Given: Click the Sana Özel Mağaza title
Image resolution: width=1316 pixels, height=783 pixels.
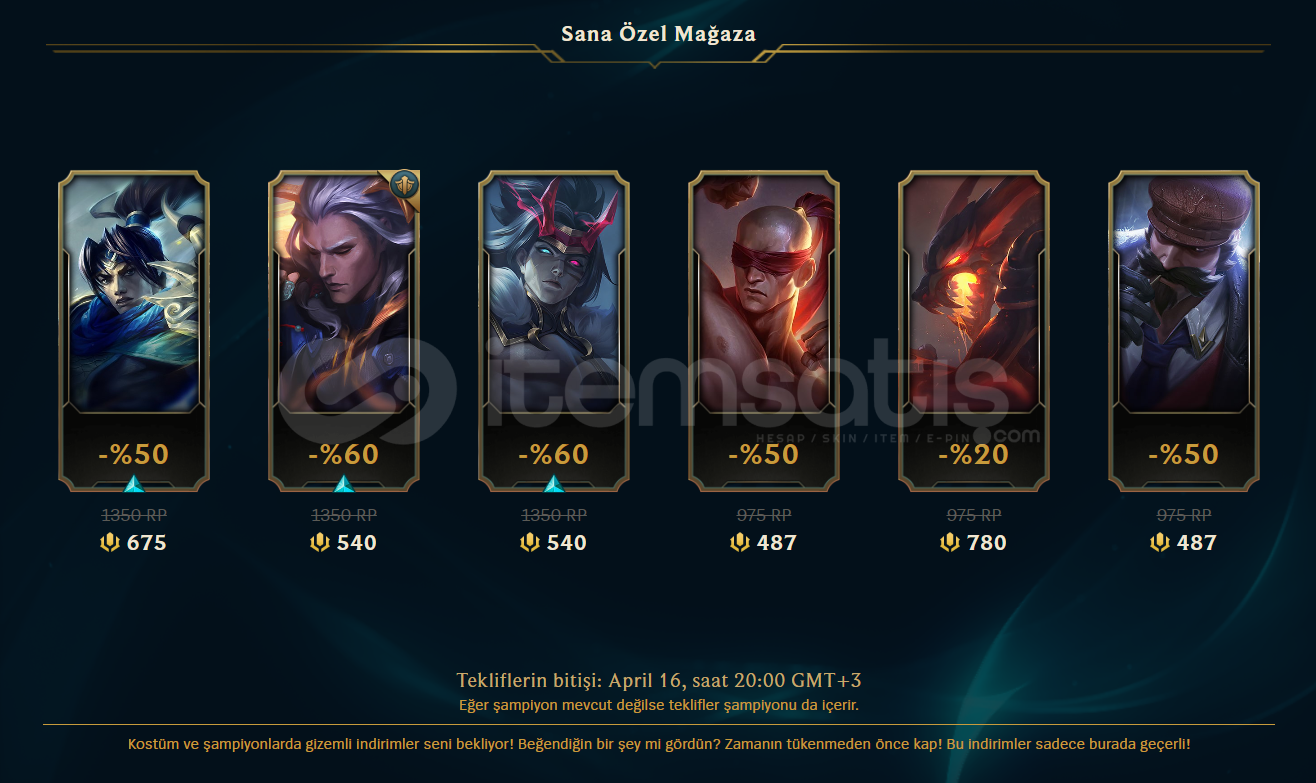Looking at the screenshot, I should 658,33.
